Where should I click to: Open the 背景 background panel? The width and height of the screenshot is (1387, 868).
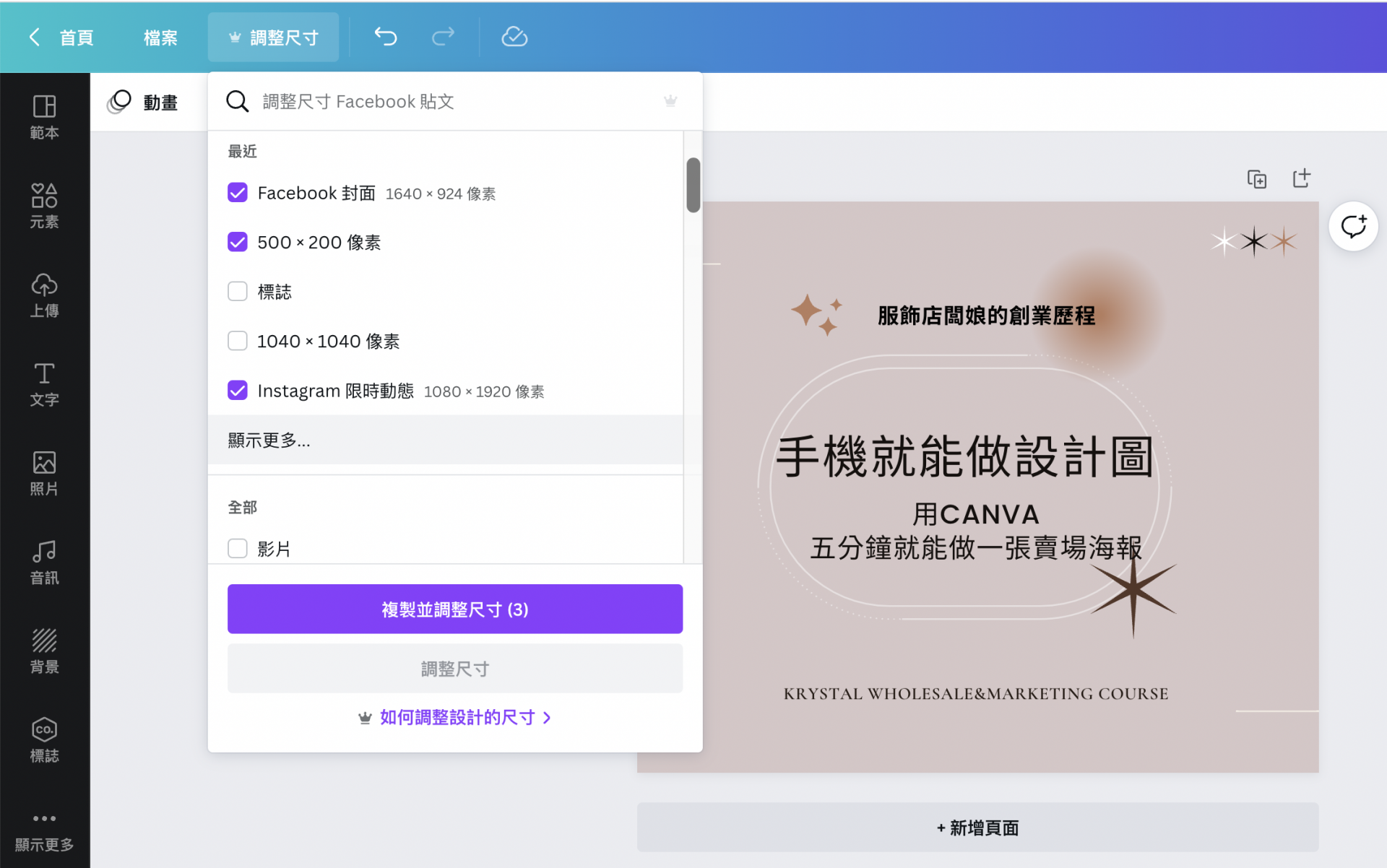(x=44, y=651)
